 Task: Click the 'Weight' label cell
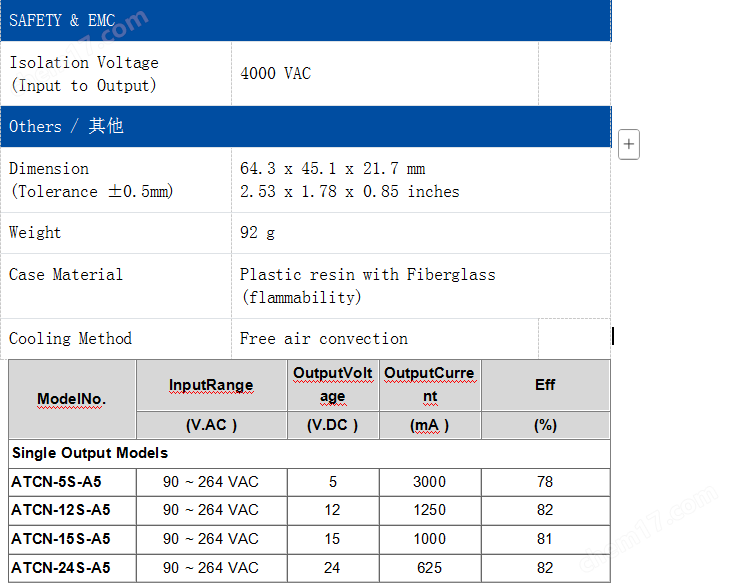(x=116, y=233)
